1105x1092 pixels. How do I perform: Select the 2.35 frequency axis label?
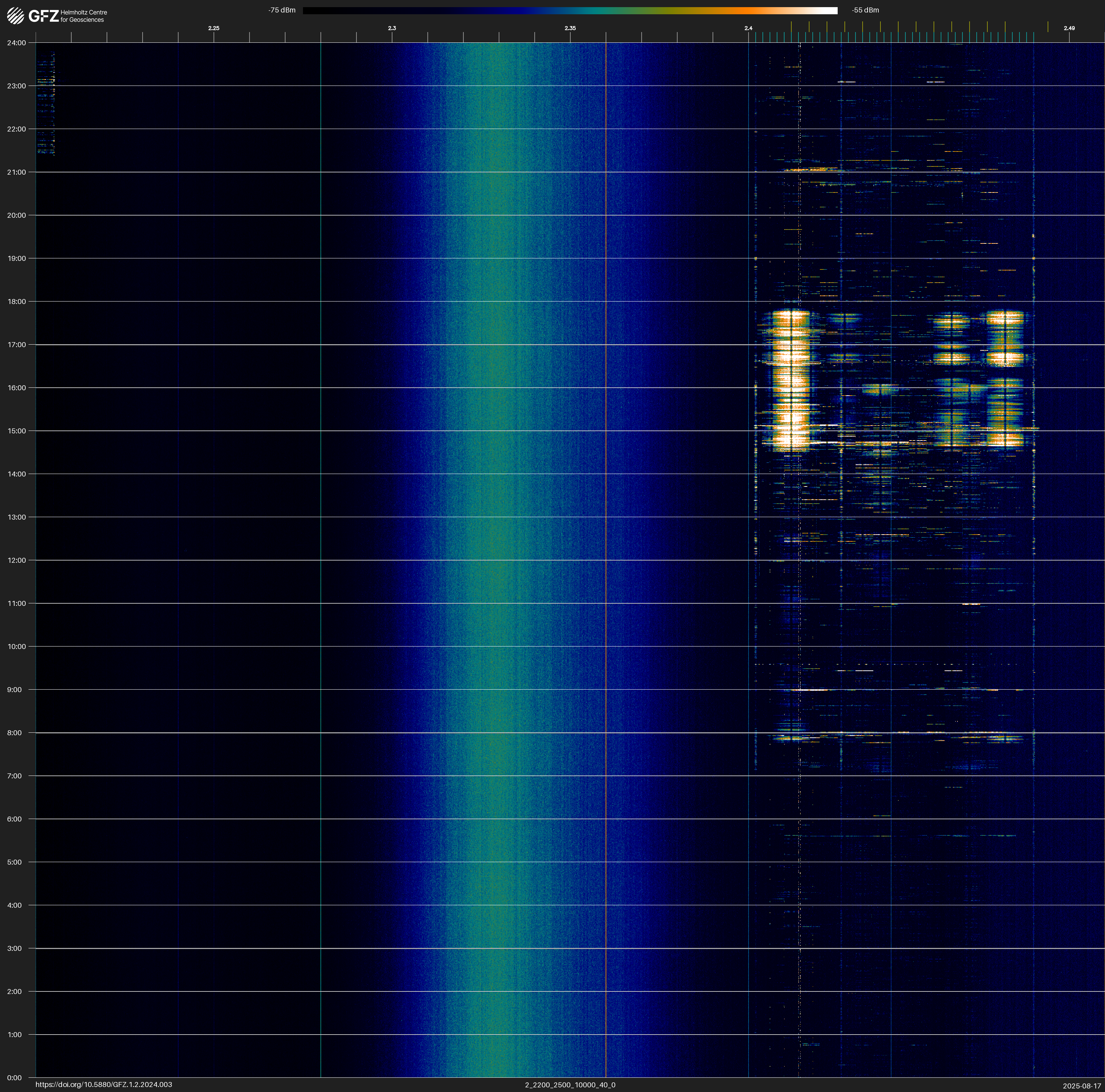[x=570, y=28]
